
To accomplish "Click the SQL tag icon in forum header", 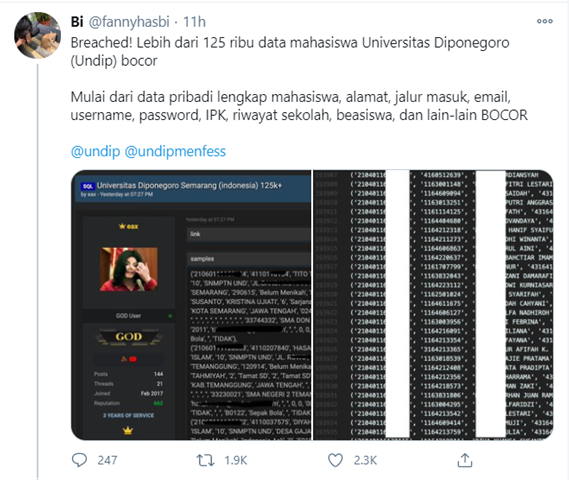I will pyautogui.click(x=87, y=186).
